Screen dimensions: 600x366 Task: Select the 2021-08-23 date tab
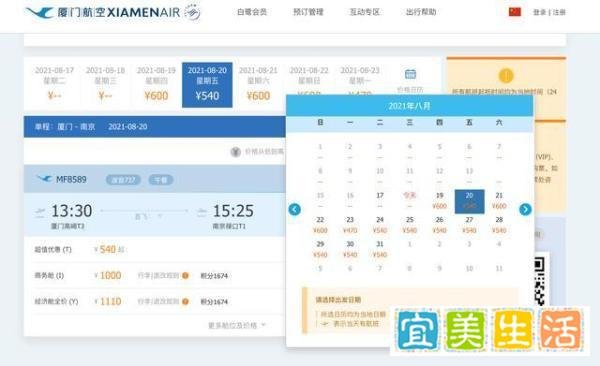click(360, 78)
